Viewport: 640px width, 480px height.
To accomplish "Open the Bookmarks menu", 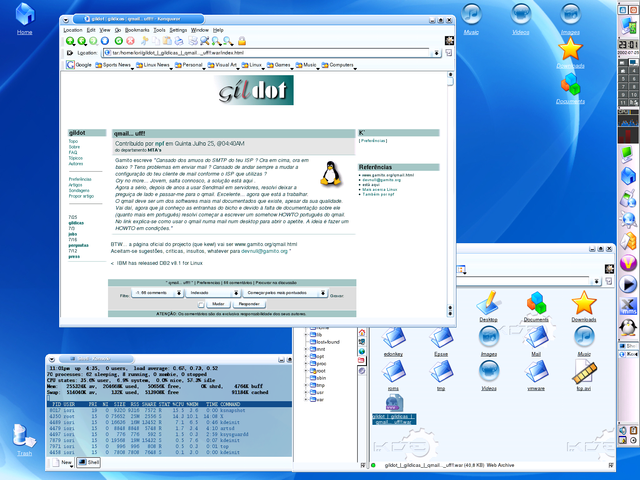I will pos(137,30).
